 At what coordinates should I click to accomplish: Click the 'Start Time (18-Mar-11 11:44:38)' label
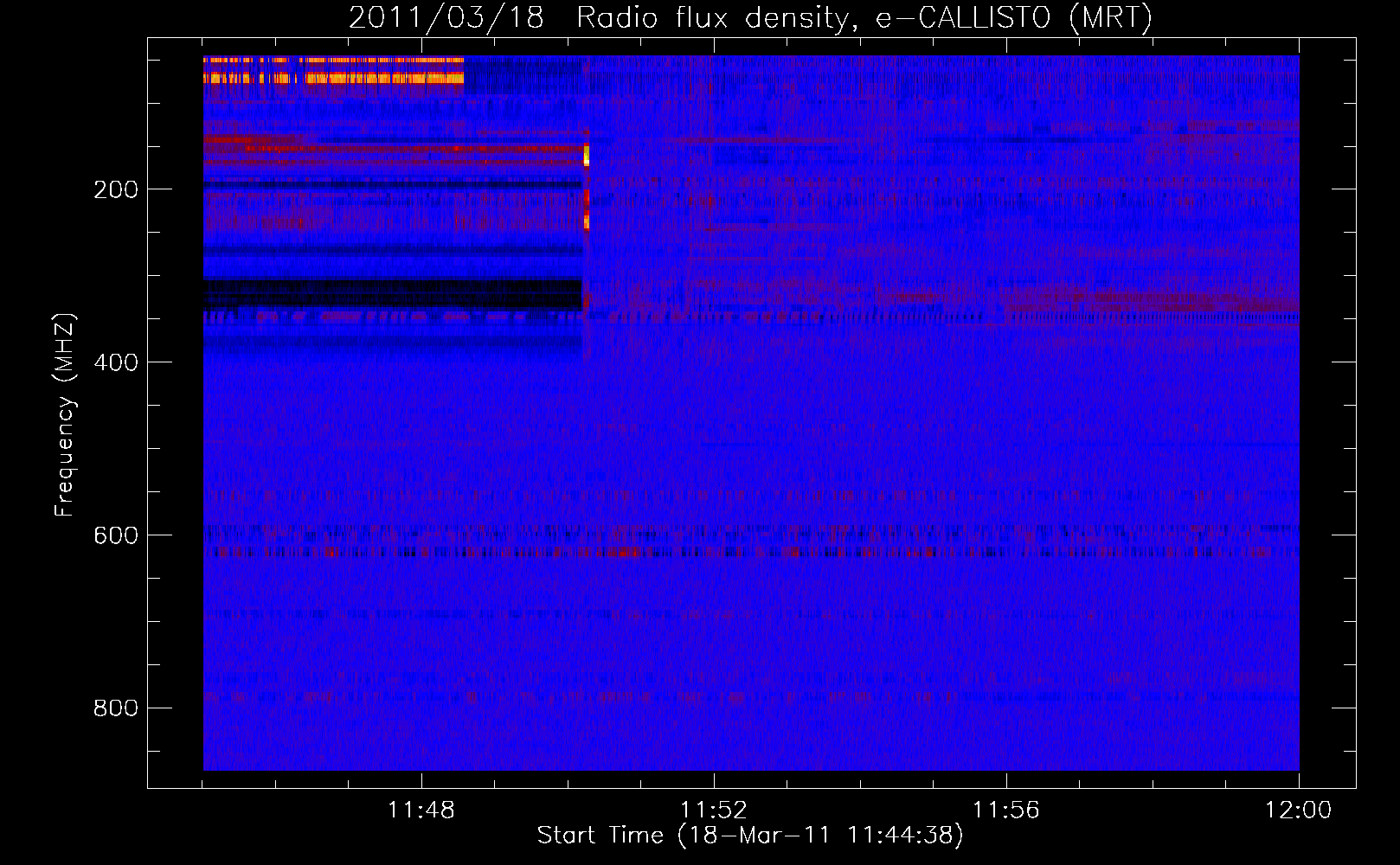point(750,836)
